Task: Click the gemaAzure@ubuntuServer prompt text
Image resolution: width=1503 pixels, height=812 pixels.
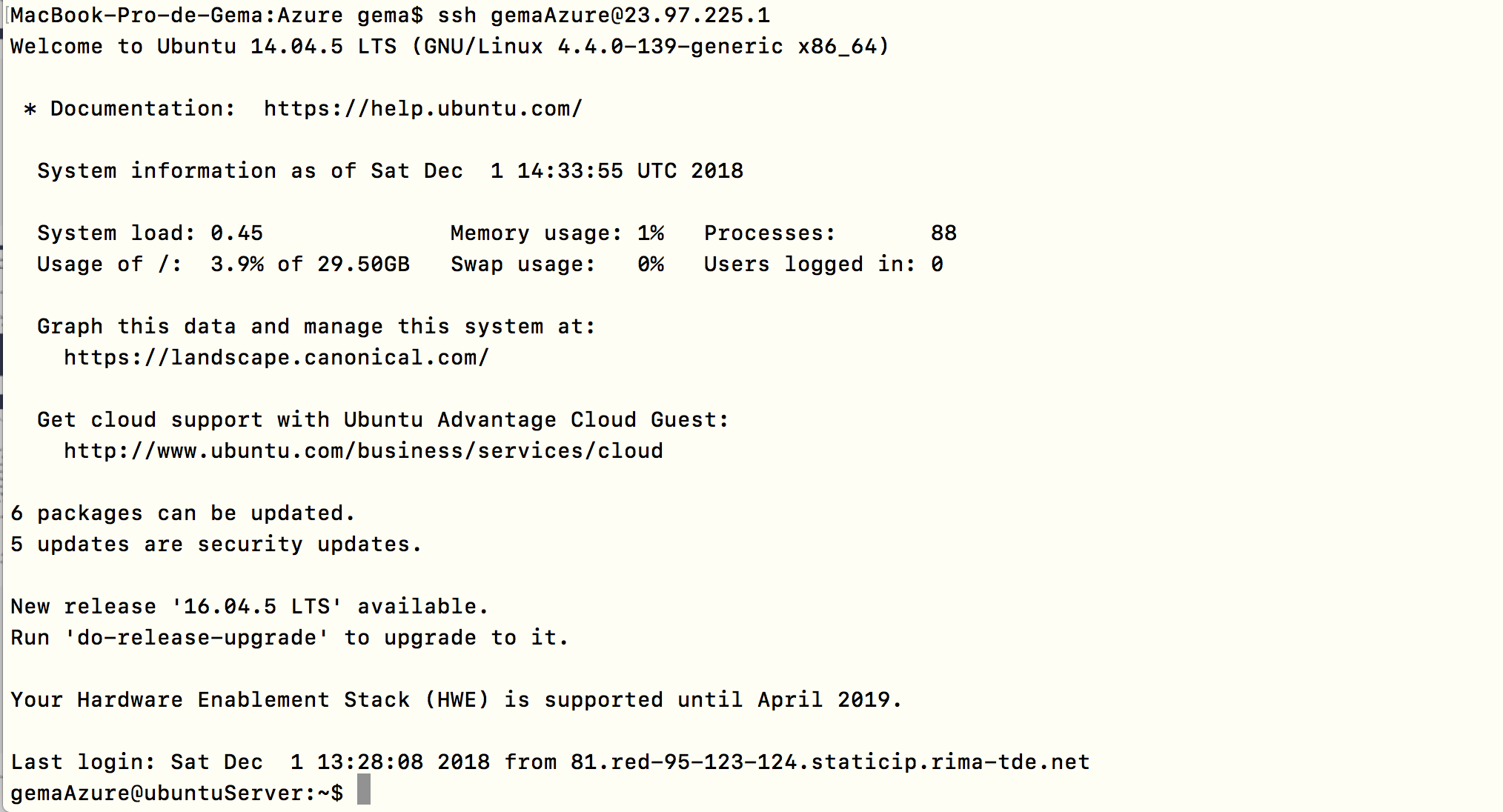Action: [177, 793]
